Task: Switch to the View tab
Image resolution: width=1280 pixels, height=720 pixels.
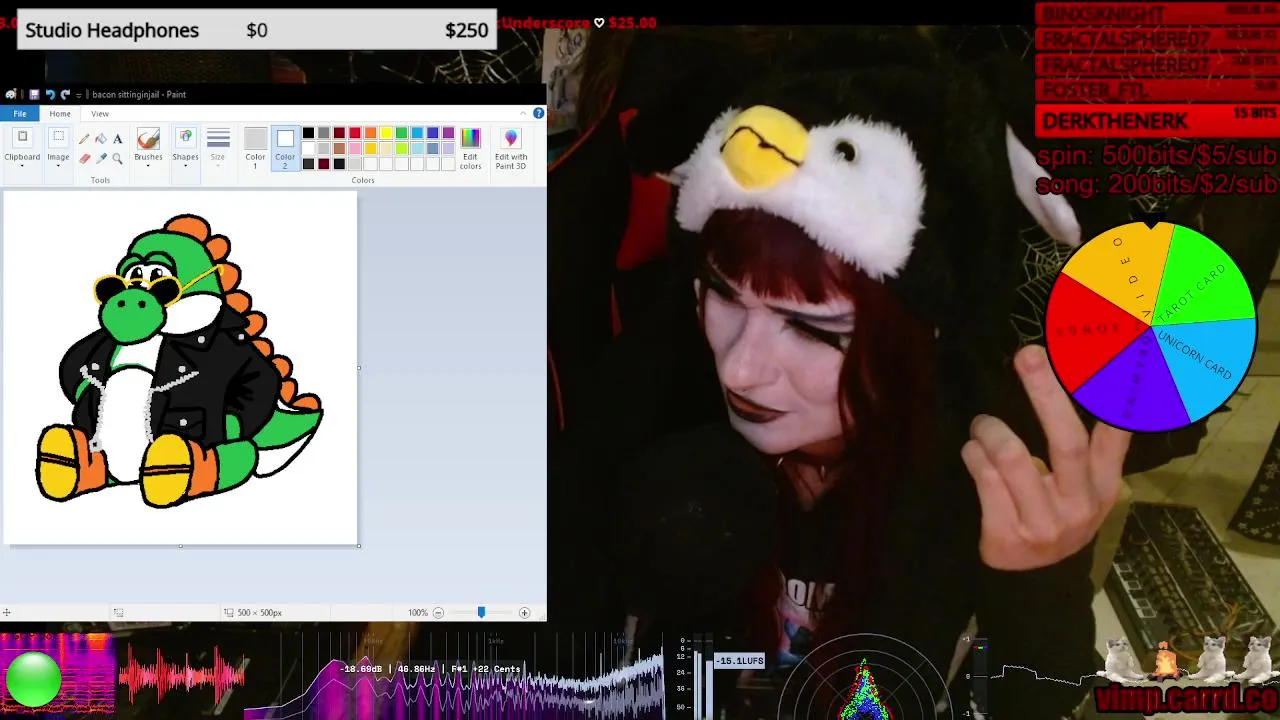Action: click(100, 114)
